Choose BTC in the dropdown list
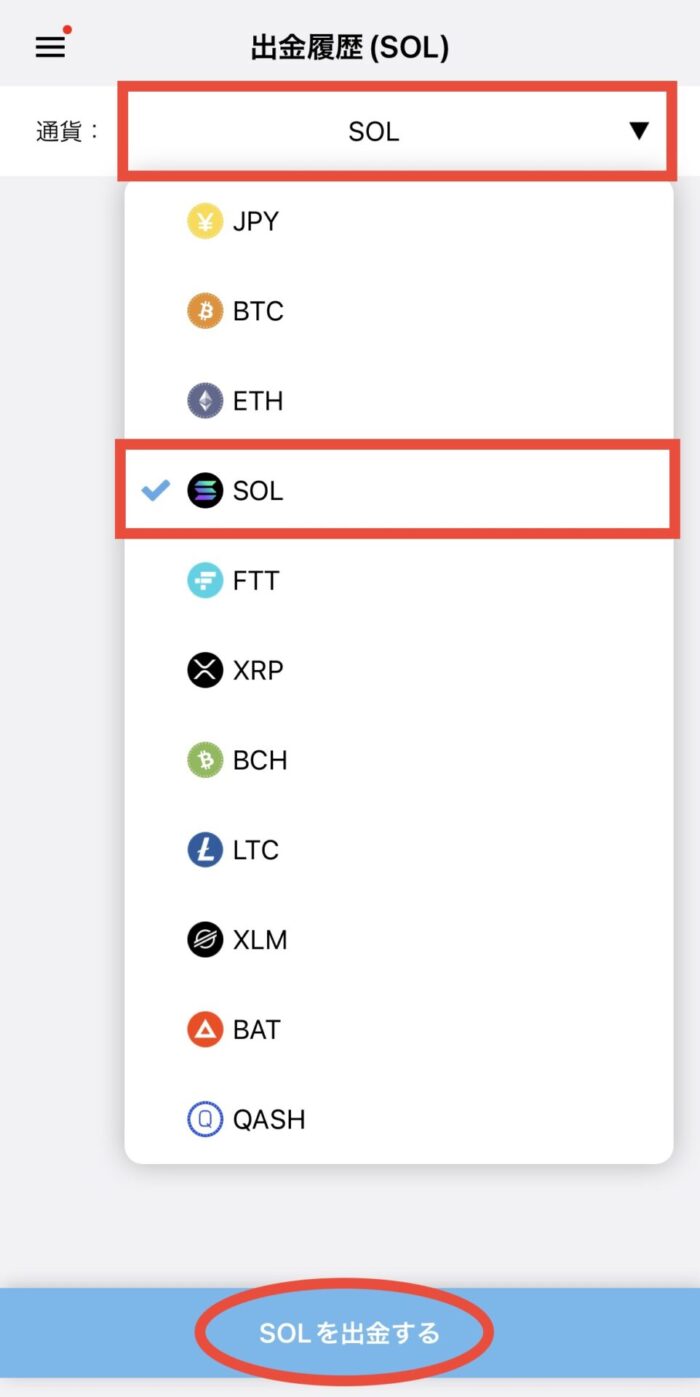Viewport: 700px width, 1397px height. coord(398,312)
